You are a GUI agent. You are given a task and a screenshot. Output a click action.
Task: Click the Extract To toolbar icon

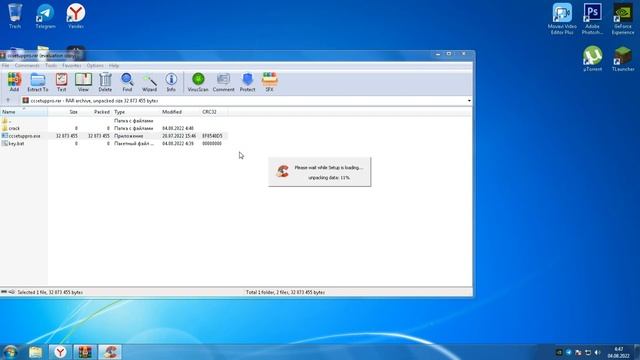[x=38, y=82]
